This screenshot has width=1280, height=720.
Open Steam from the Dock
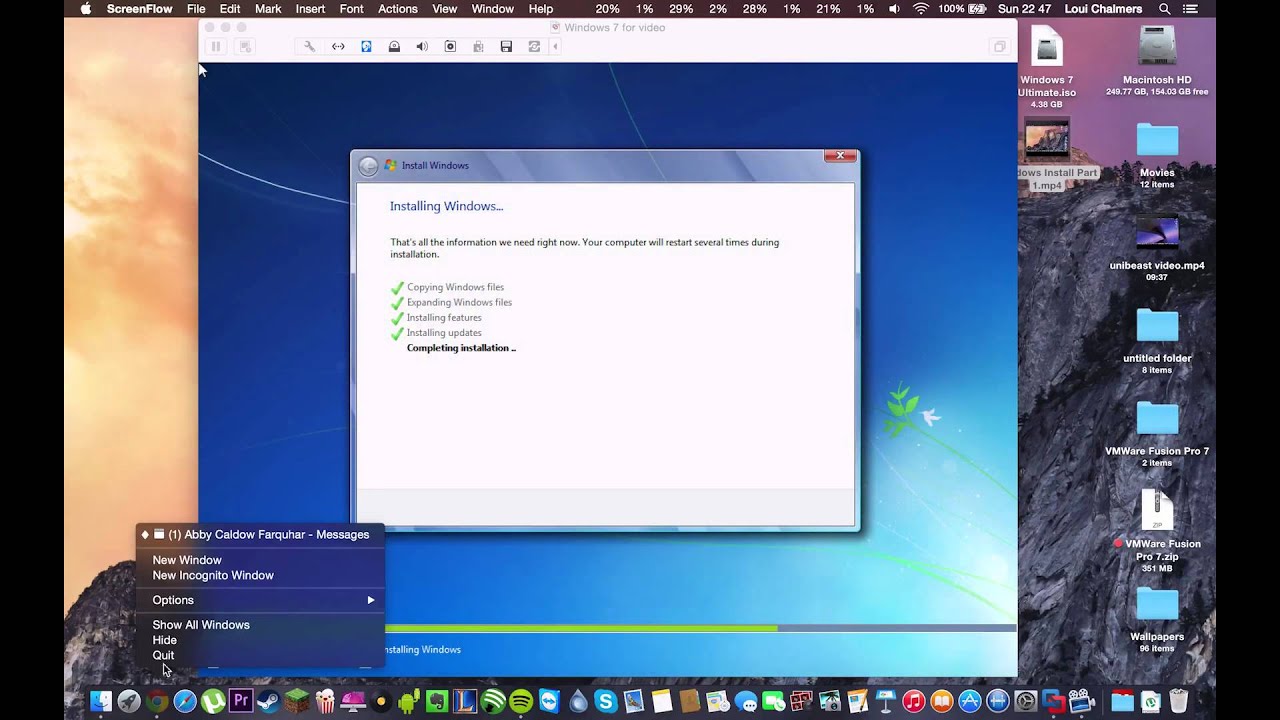269,701
